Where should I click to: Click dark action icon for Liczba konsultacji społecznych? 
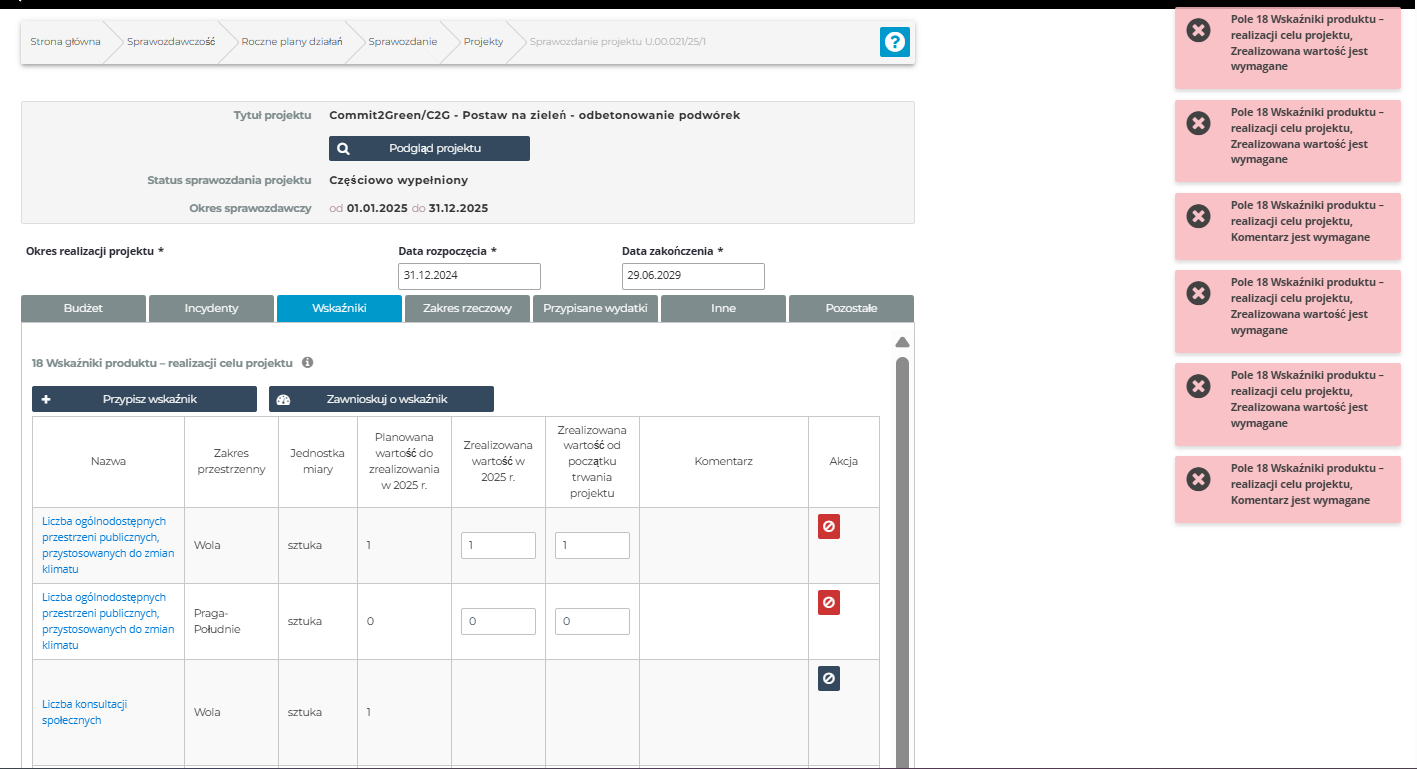[x=828, y=679]
